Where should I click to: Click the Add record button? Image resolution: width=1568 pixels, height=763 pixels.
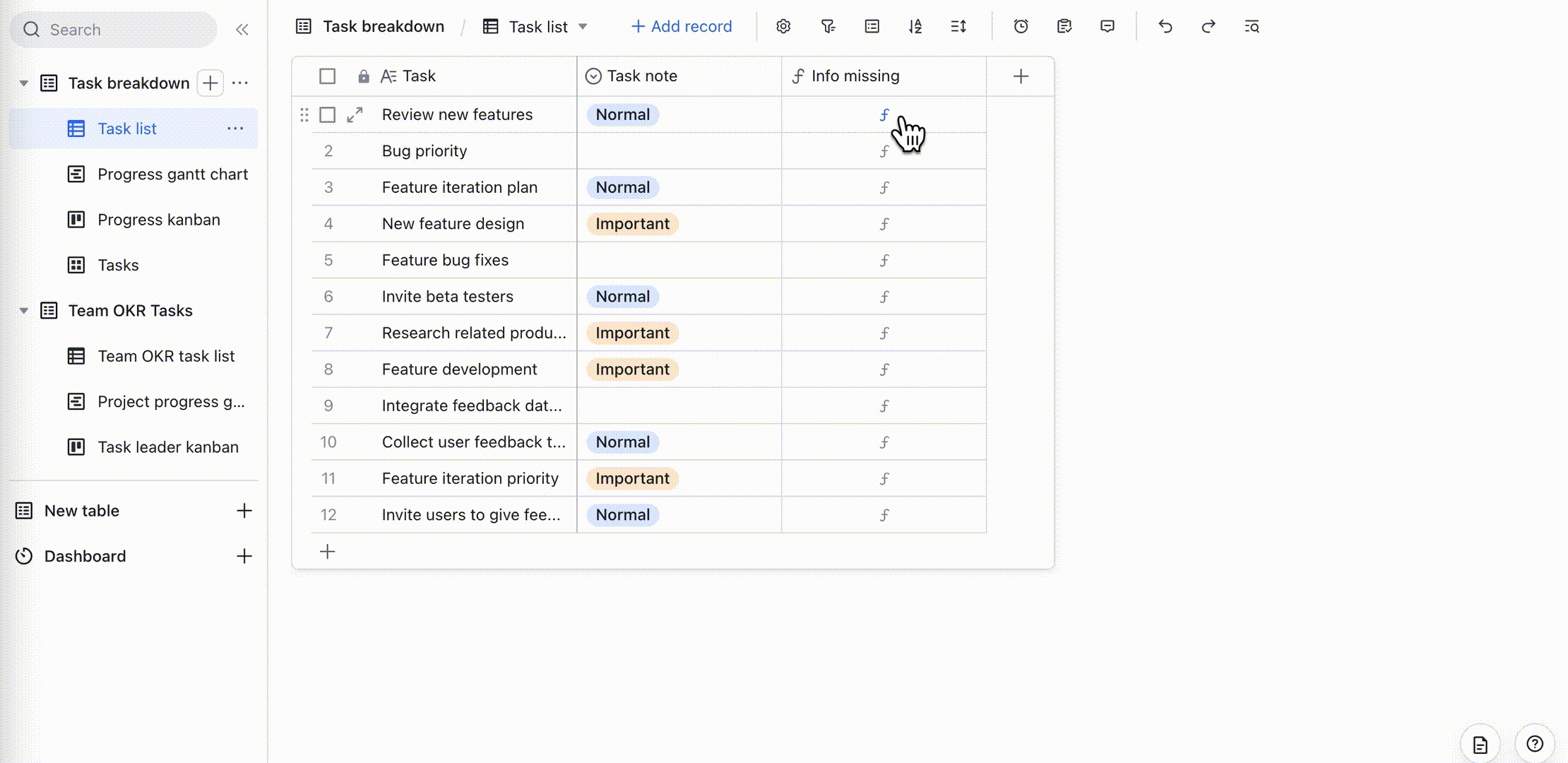(682, 27)
